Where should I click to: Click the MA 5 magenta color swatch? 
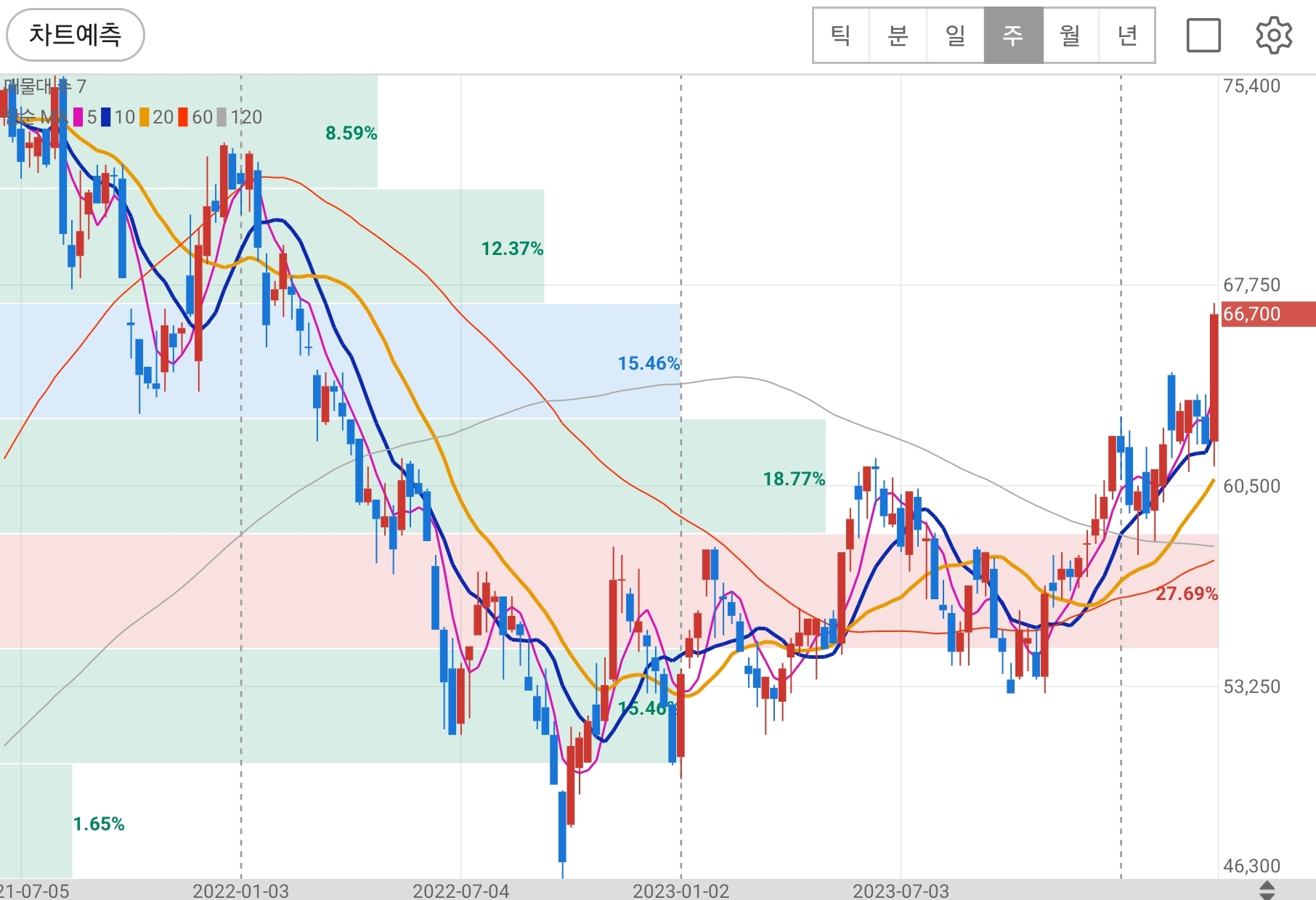(x=78, y=117)
